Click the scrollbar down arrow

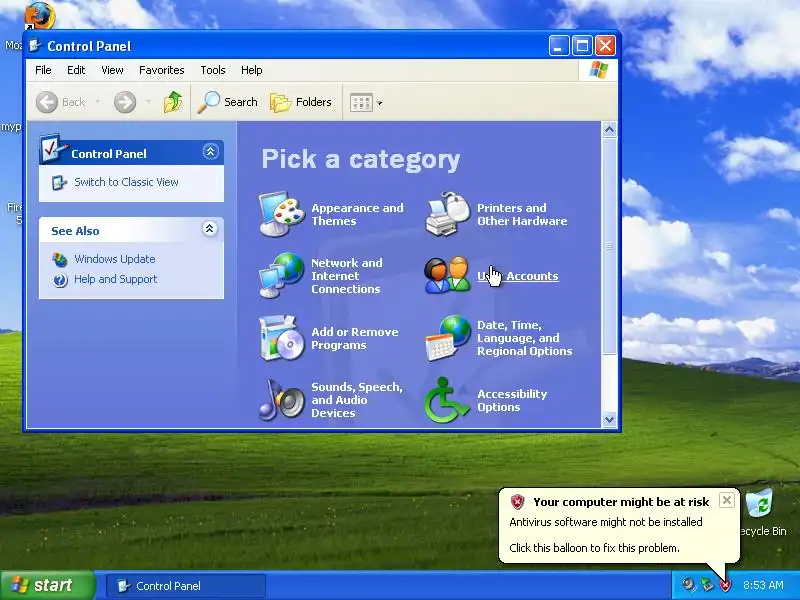point(609,419)
